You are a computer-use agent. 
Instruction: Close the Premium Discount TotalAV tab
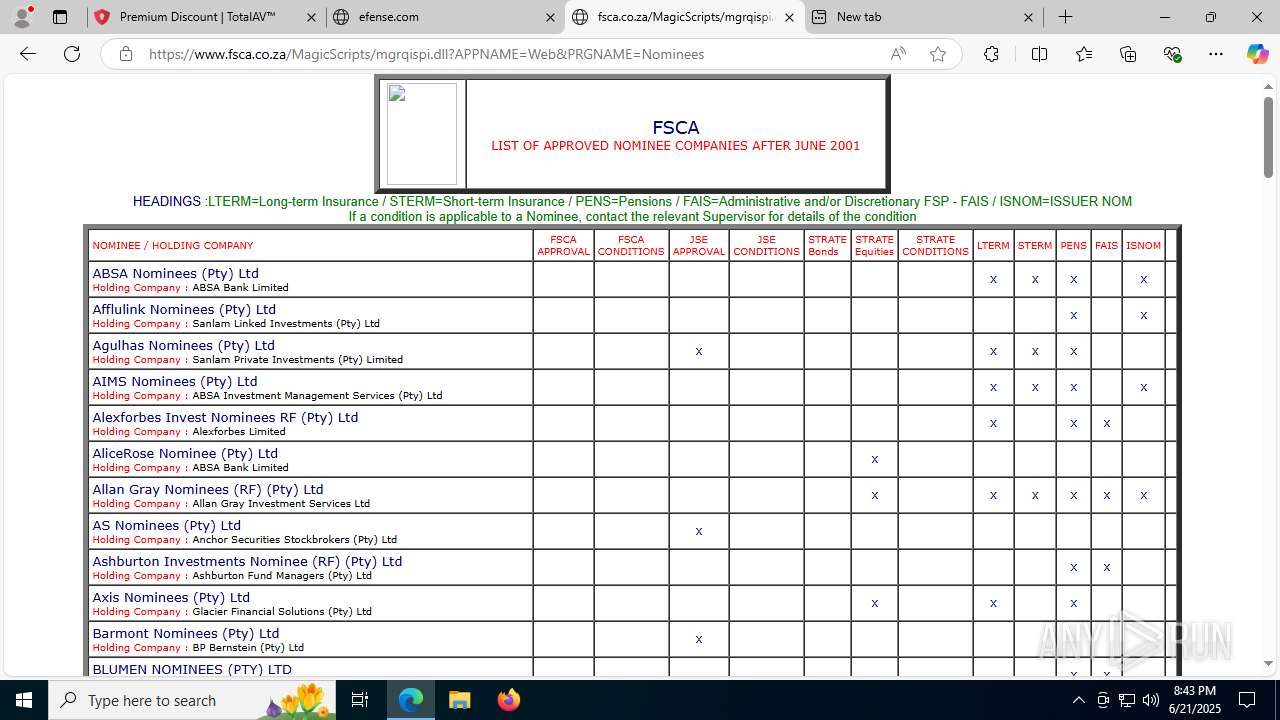click(311, 17)
